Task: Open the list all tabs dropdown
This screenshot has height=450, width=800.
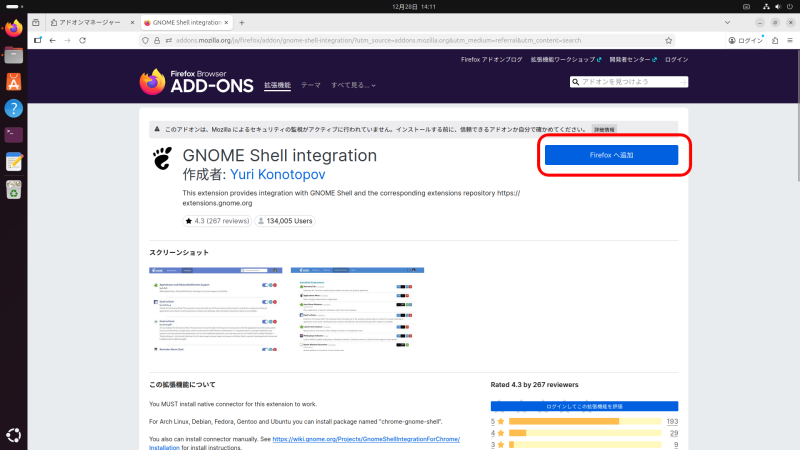Action: [x=728, y=22]
